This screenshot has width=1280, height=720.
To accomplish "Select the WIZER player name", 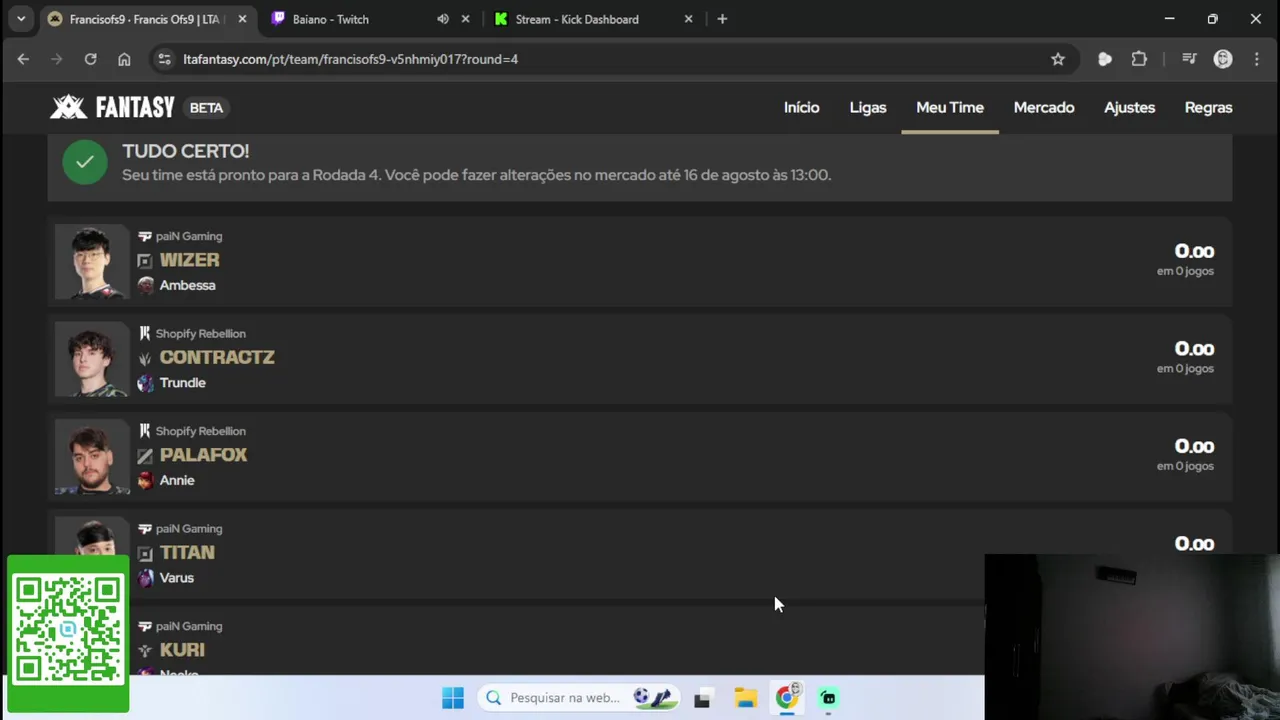I will tap(189, 260).
